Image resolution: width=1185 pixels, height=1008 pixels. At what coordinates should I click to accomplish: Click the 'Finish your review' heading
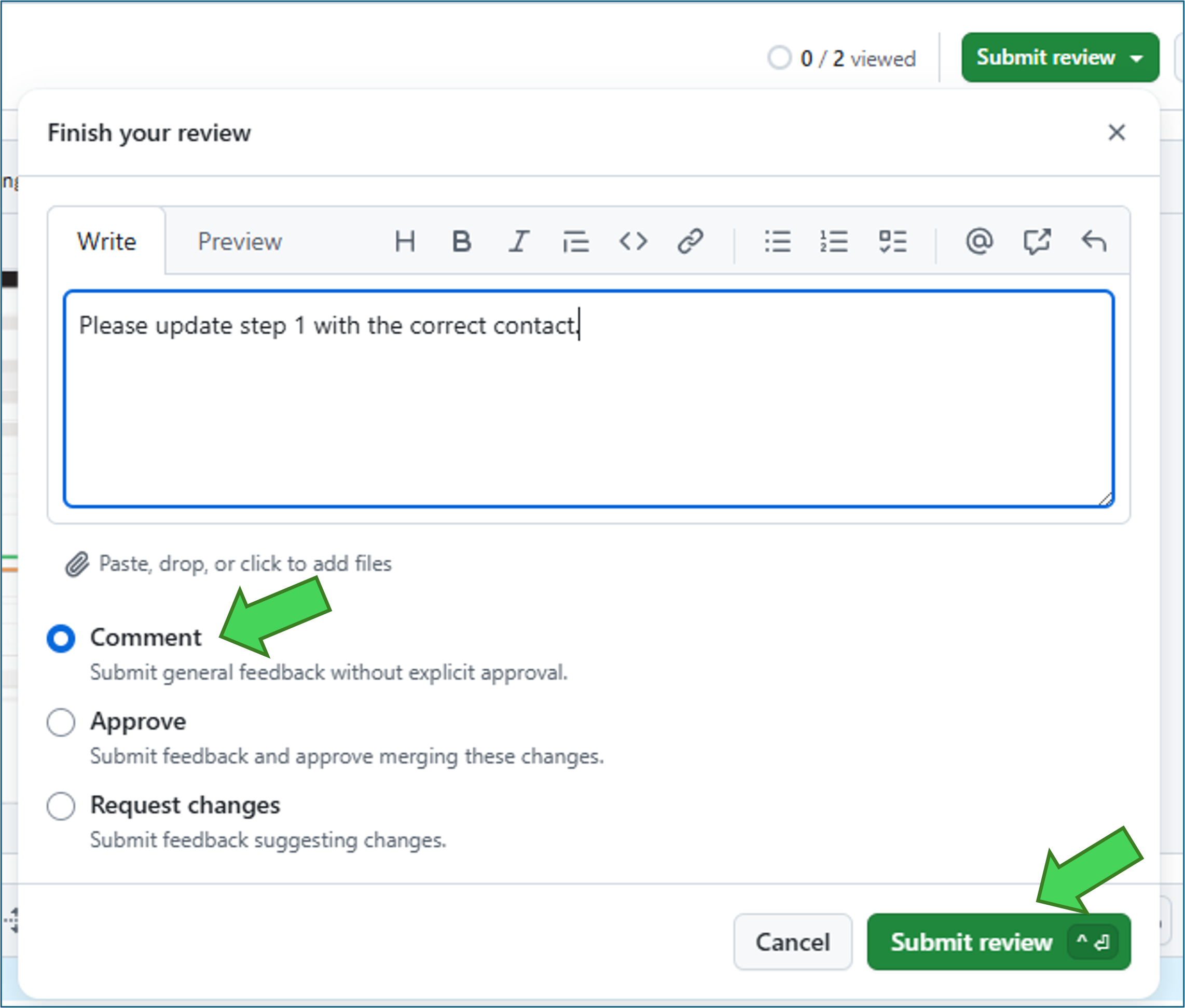[x=149, y=133]
